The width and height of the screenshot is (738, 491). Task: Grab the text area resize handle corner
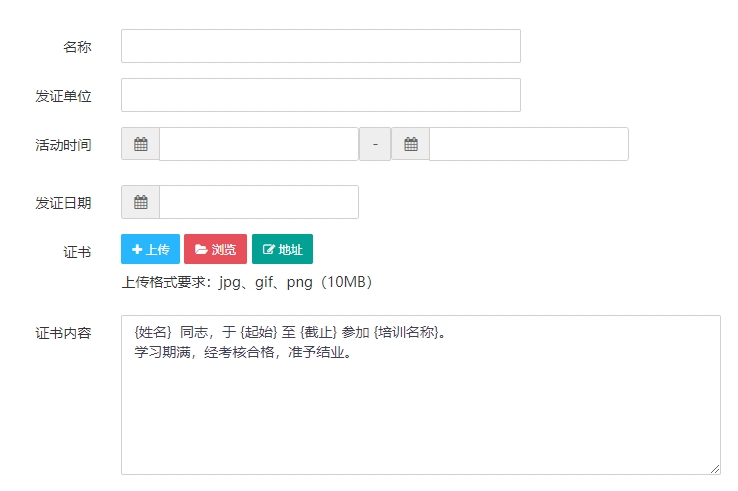coord(715,469)
